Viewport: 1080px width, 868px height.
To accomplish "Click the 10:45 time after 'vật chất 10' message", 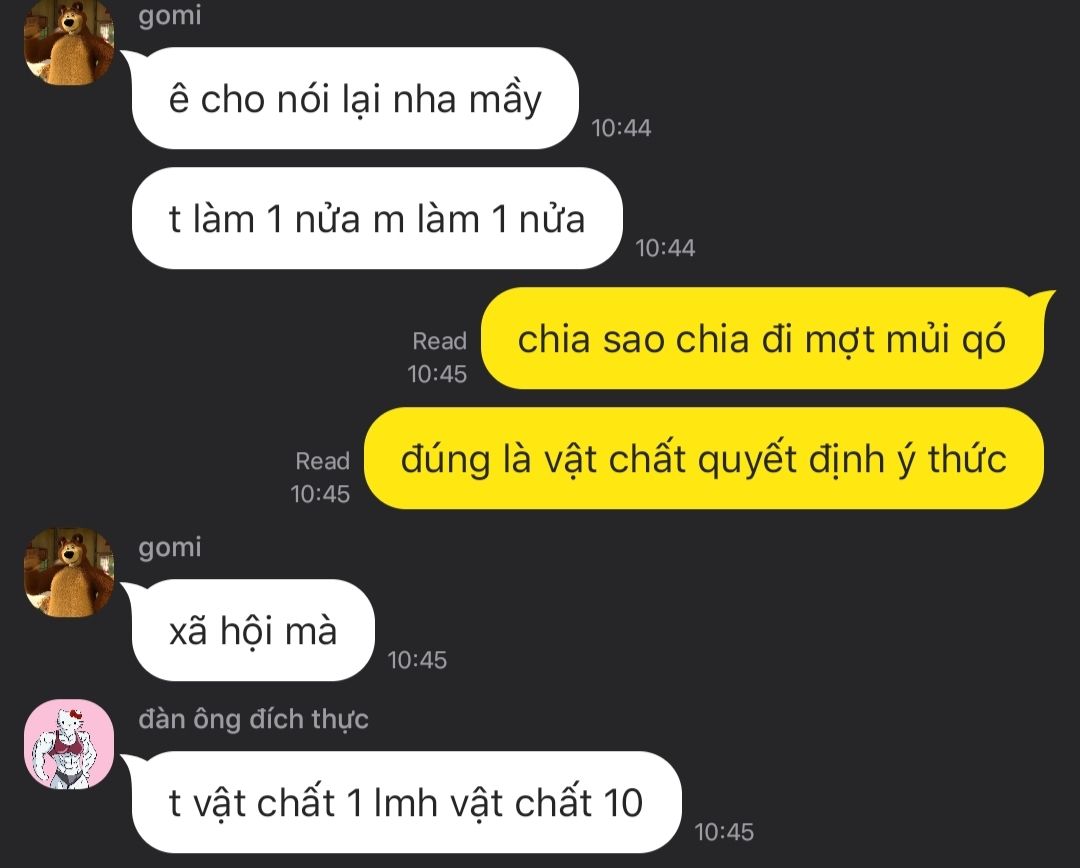I will [724, 831].
